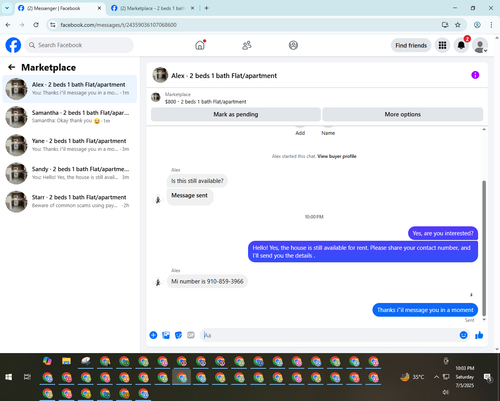This screenshot has height=401, width=500.
Task: Open the Facebook logo home link
Action: 13,45
